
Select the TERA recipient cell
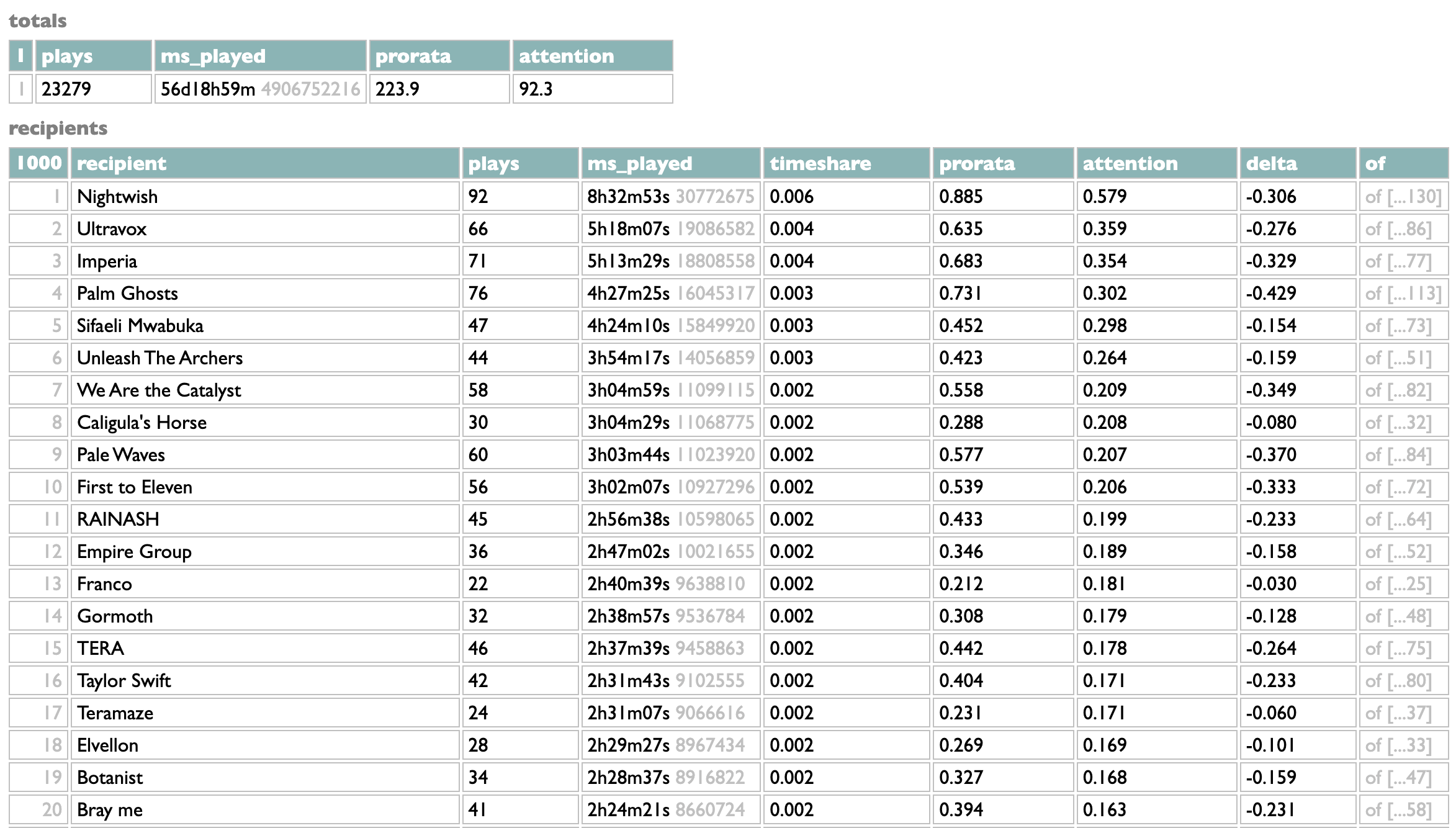click(x=265, y=649)
